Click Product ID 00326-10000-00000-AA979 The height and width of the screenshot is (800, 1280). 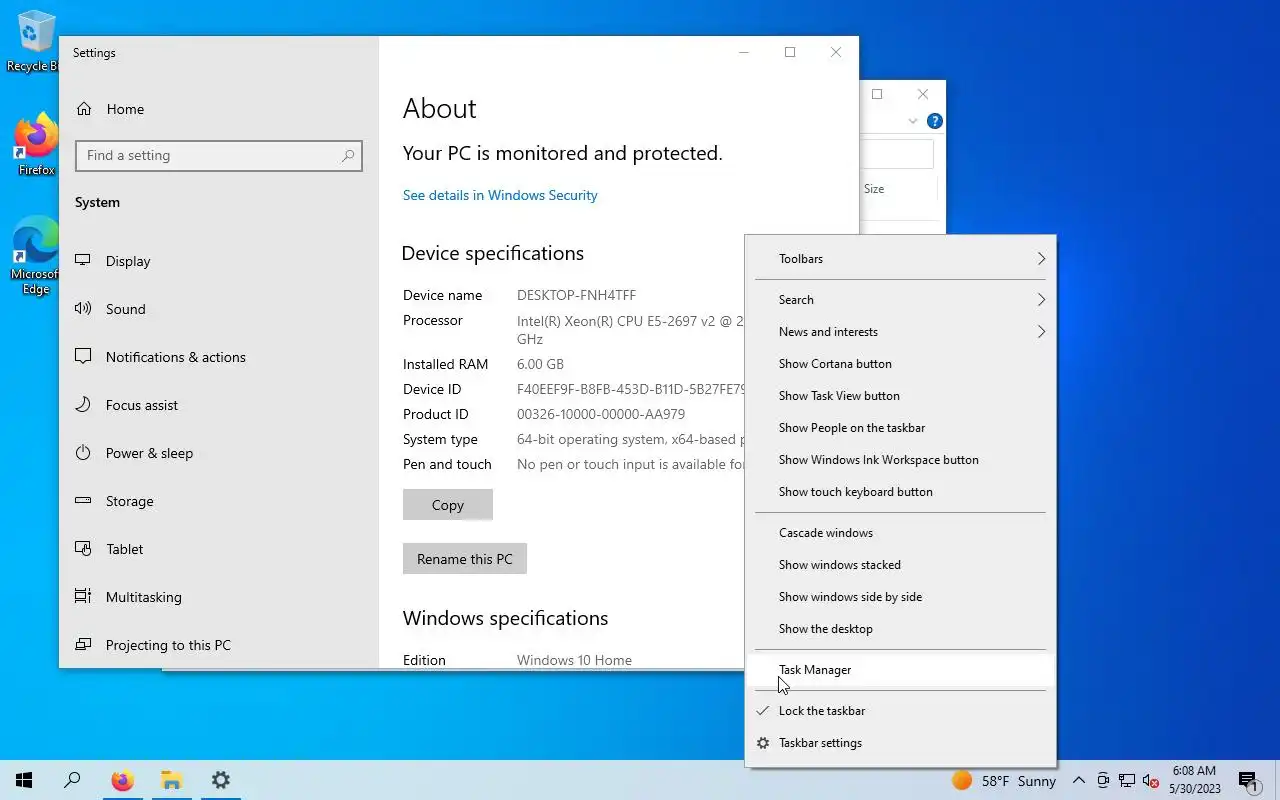[x=601, y=414]
